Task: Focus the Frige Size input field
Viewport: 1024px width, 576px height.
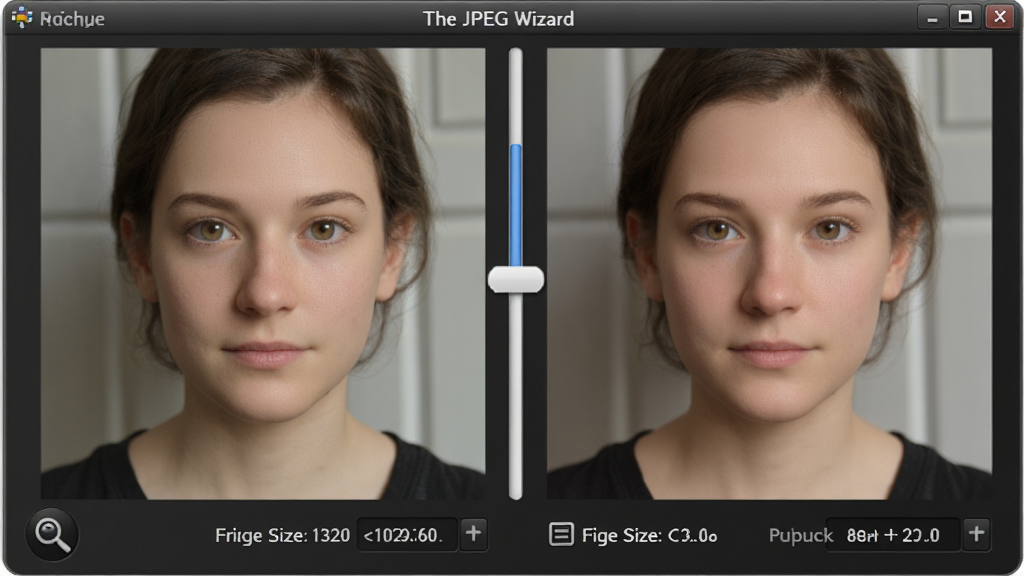Action: coord(407,535)
